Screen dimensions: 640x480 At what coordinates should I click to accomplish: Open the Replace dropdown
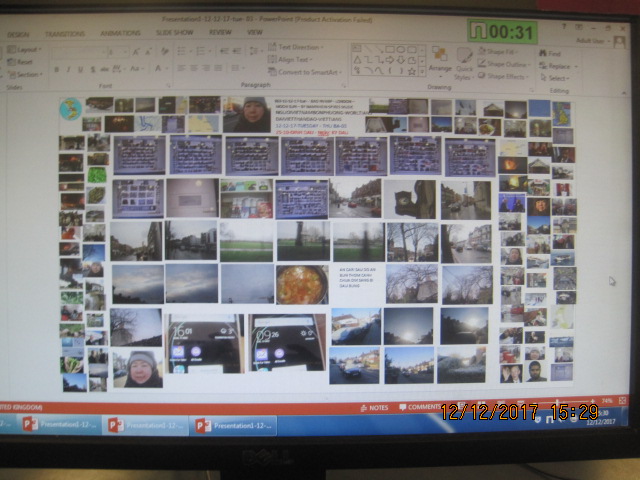coord(558,66)
